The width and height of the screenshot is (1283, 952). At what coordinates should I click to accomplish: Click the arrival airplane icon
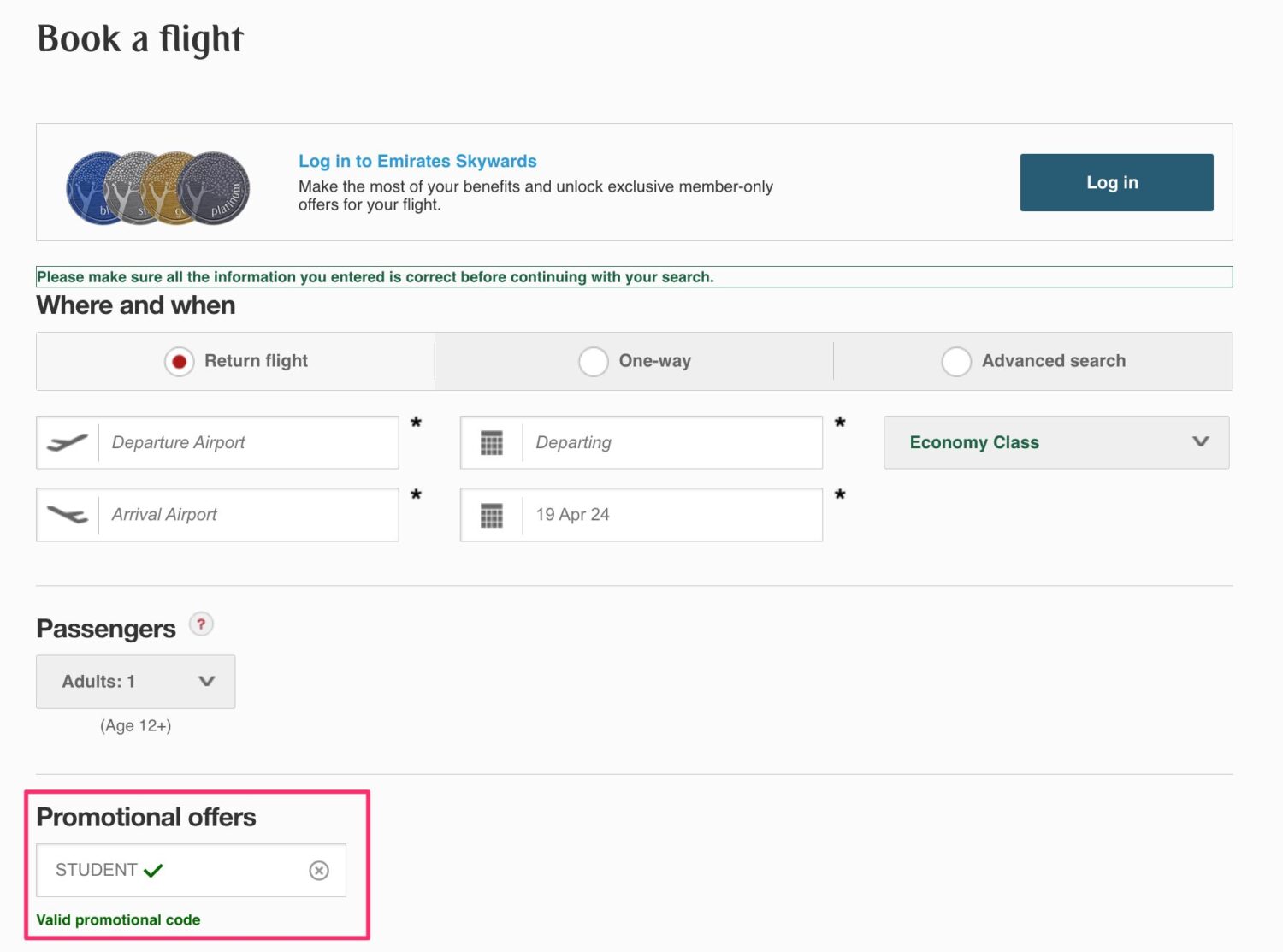pyautogui.click(x=68, y=515)
